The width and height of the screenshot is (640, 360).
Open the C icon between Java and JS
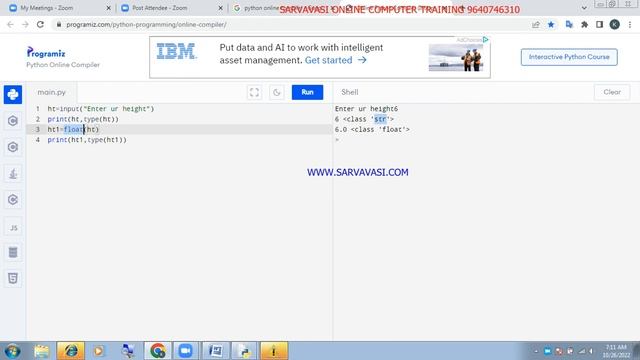(x=13, y=200)
